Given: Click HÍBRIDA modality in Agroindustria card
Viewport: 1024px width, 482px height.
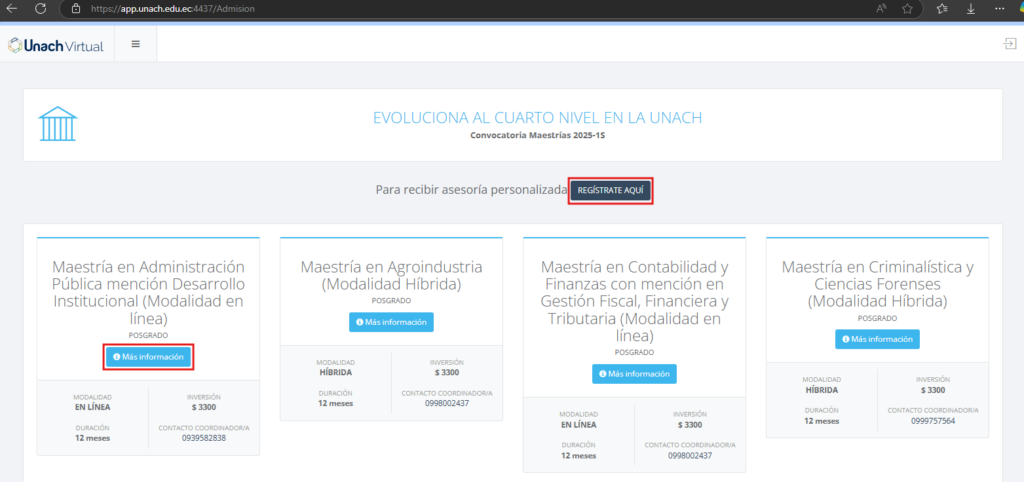Looking at the screenshot, I should [x=336, y=372].
